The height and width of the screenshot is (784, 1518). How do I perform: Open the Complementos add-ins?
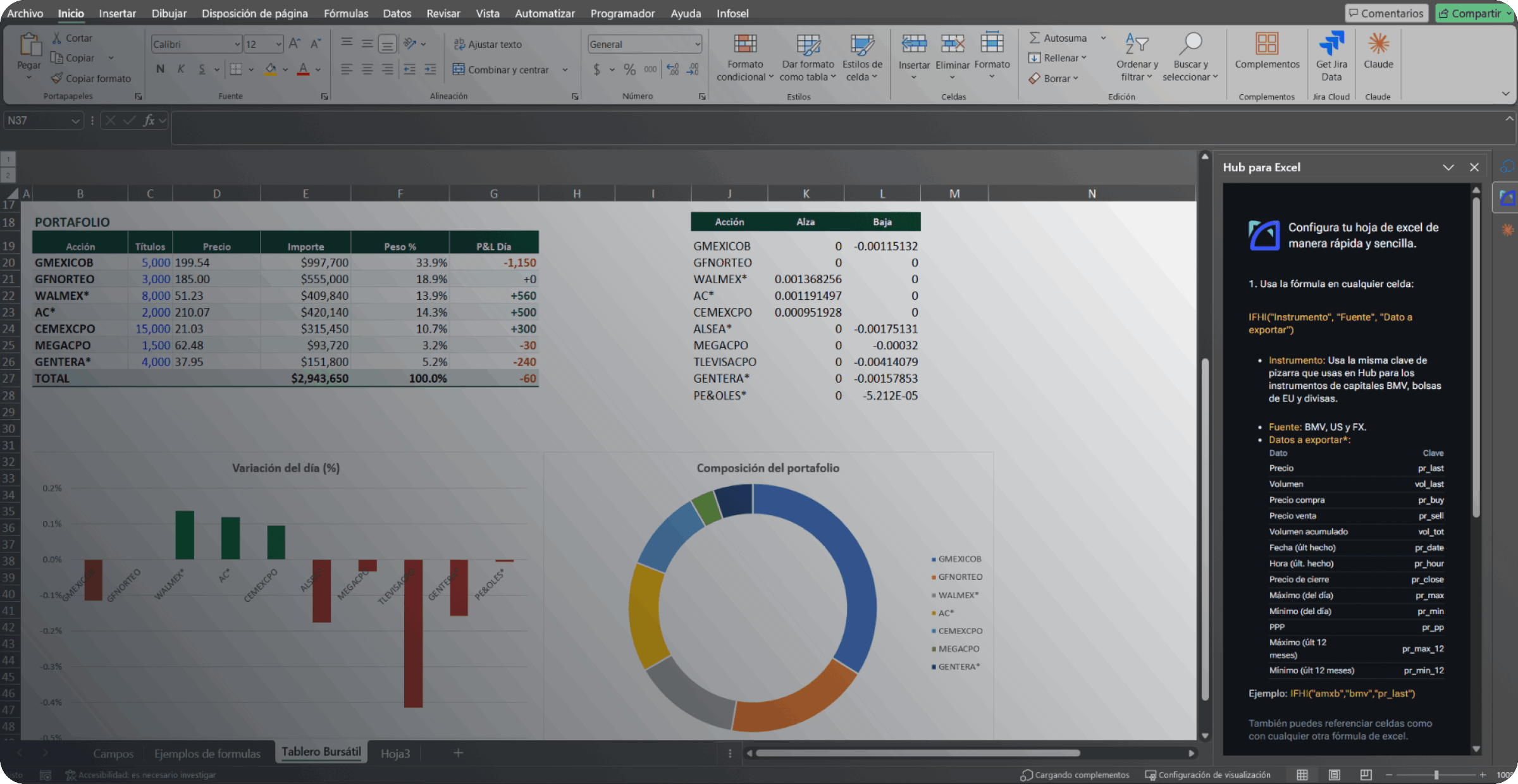(1267, 51)
